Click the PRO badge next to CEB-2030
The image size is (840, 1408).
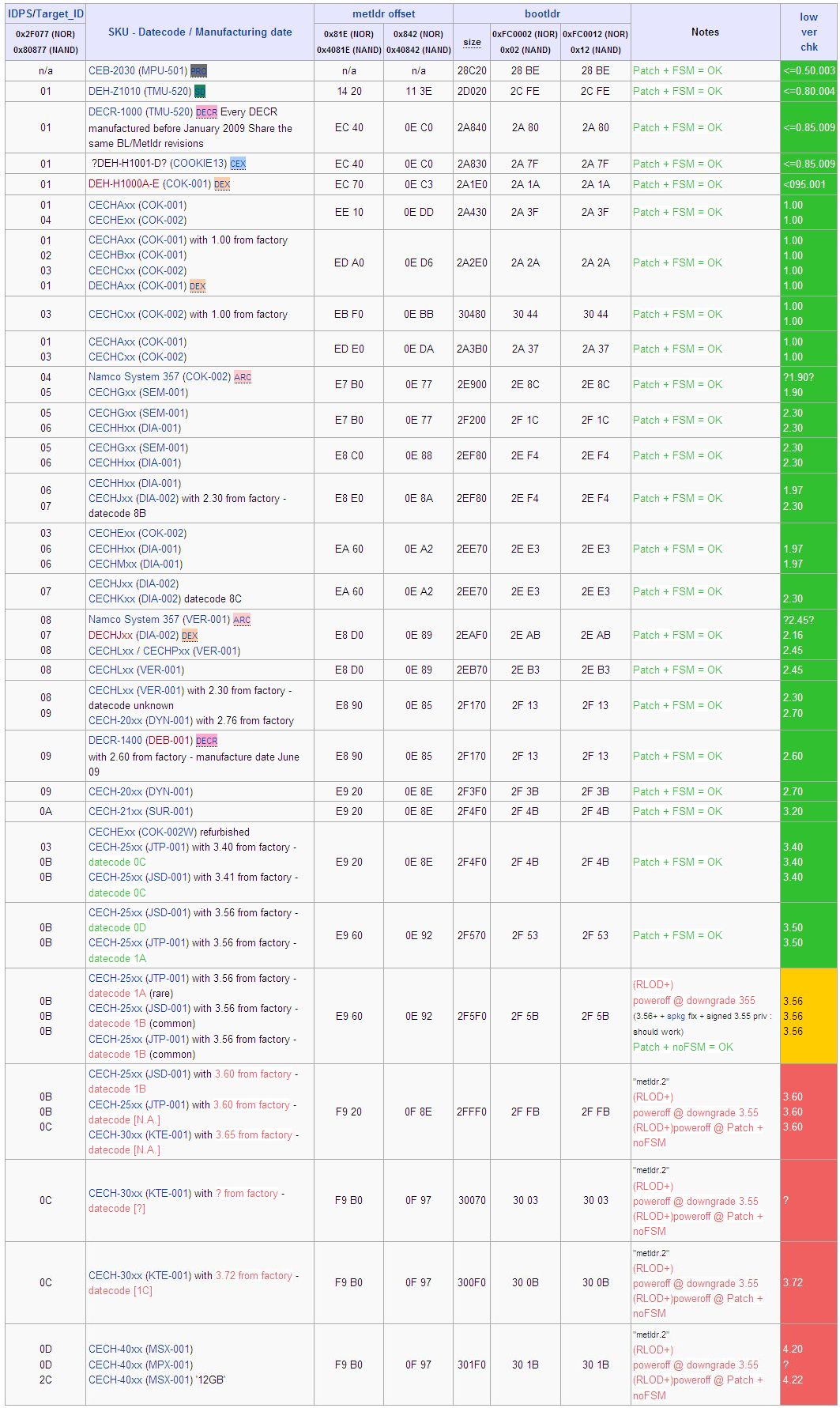[198, 71]
